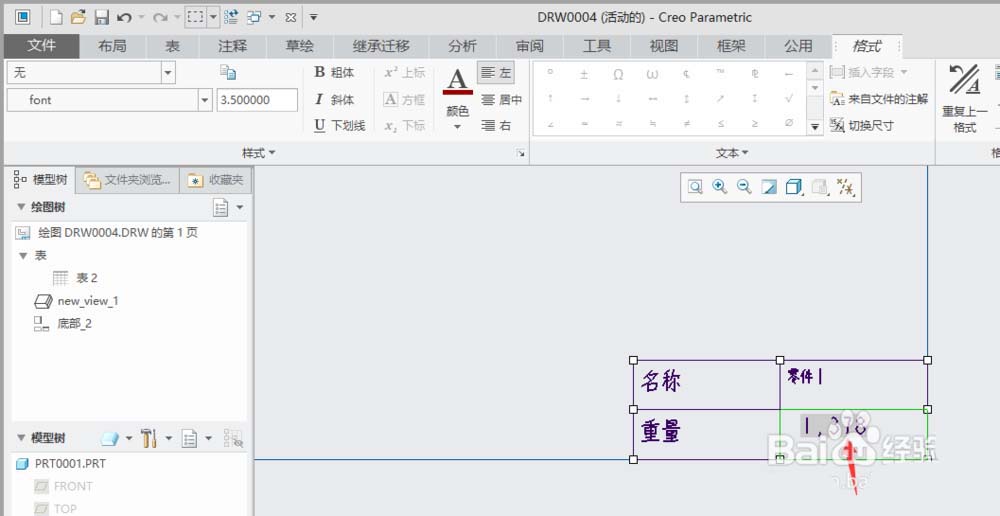Click the copy style icon above the text height box
Screen dimensions: 1000x516
click(228, 72)
